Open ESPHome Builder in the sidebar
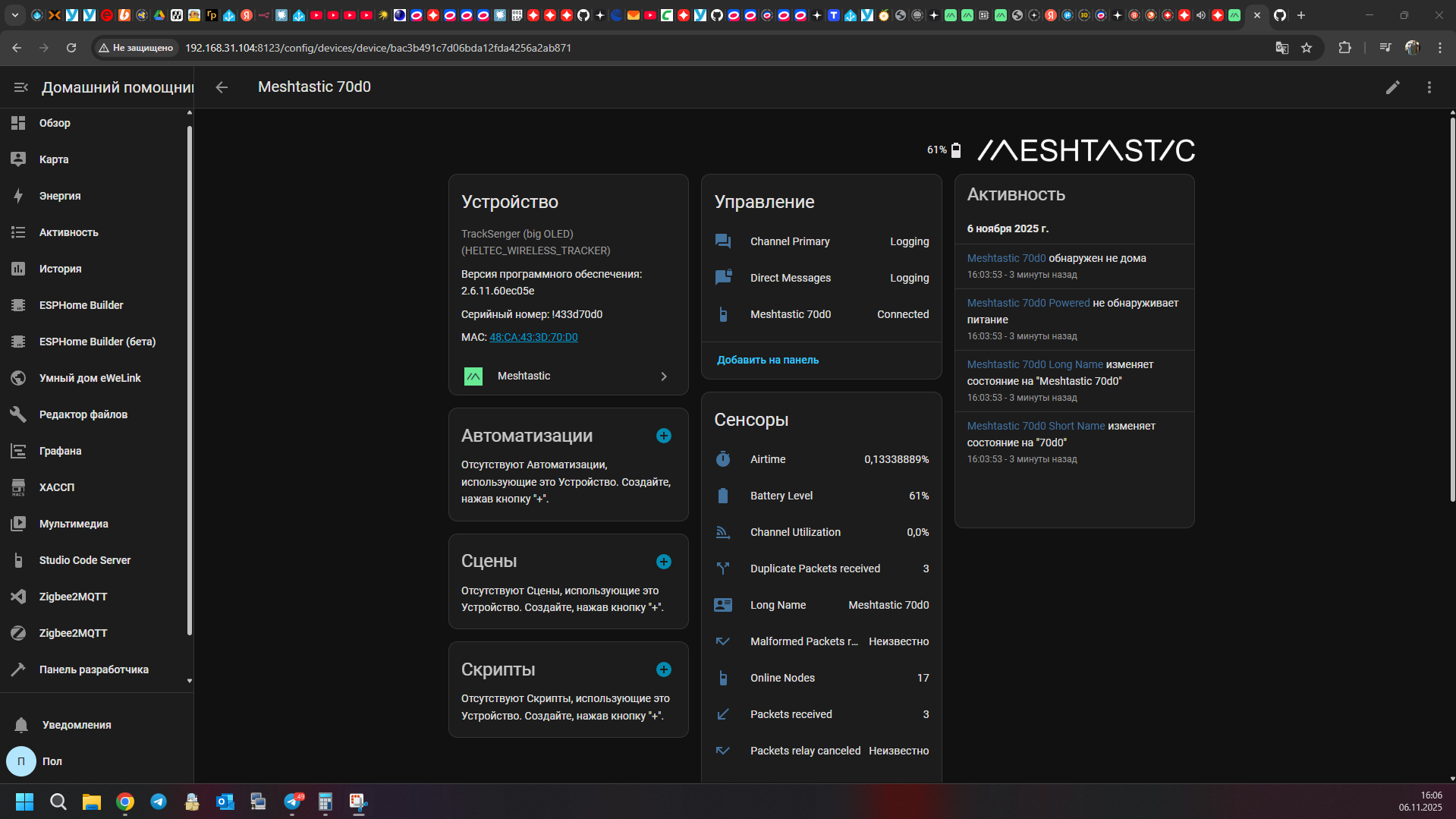Screen dimensions: 1456x819 click(x=81, y=305)
